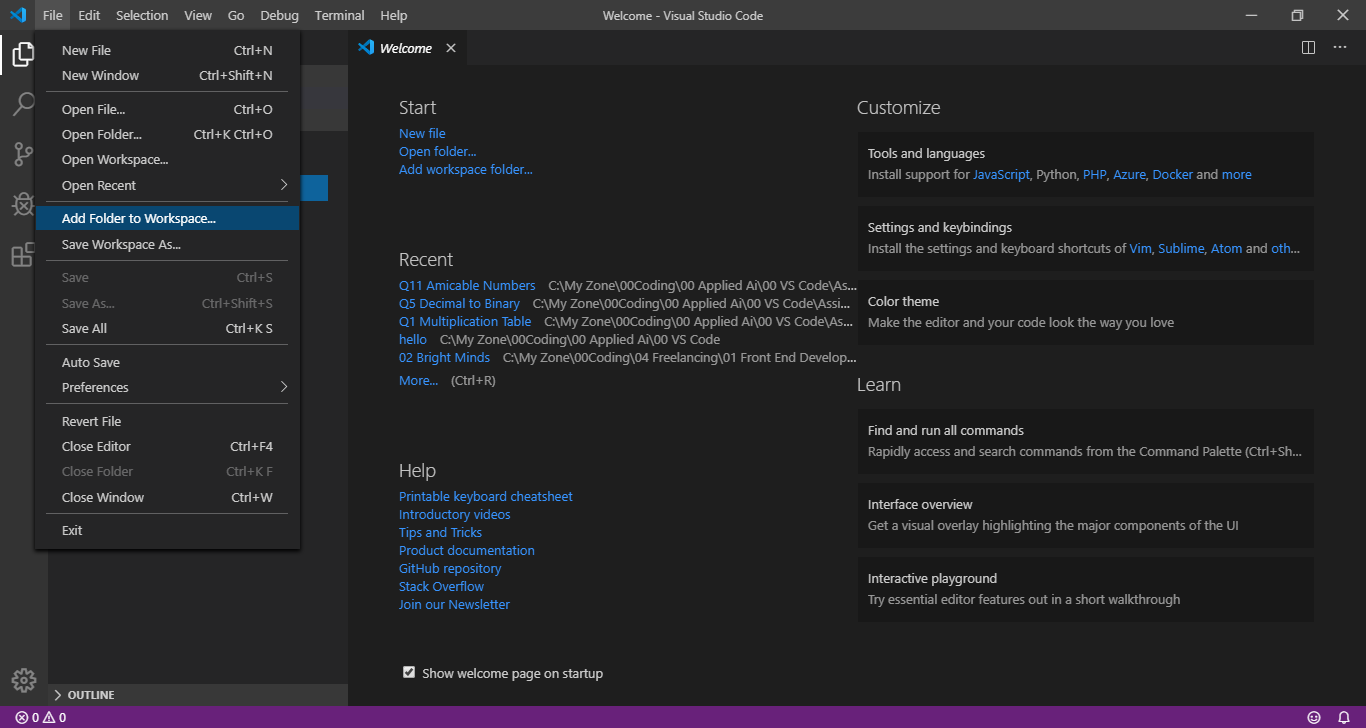
Task: Close the Welcome tab
Action: point(451,48)
